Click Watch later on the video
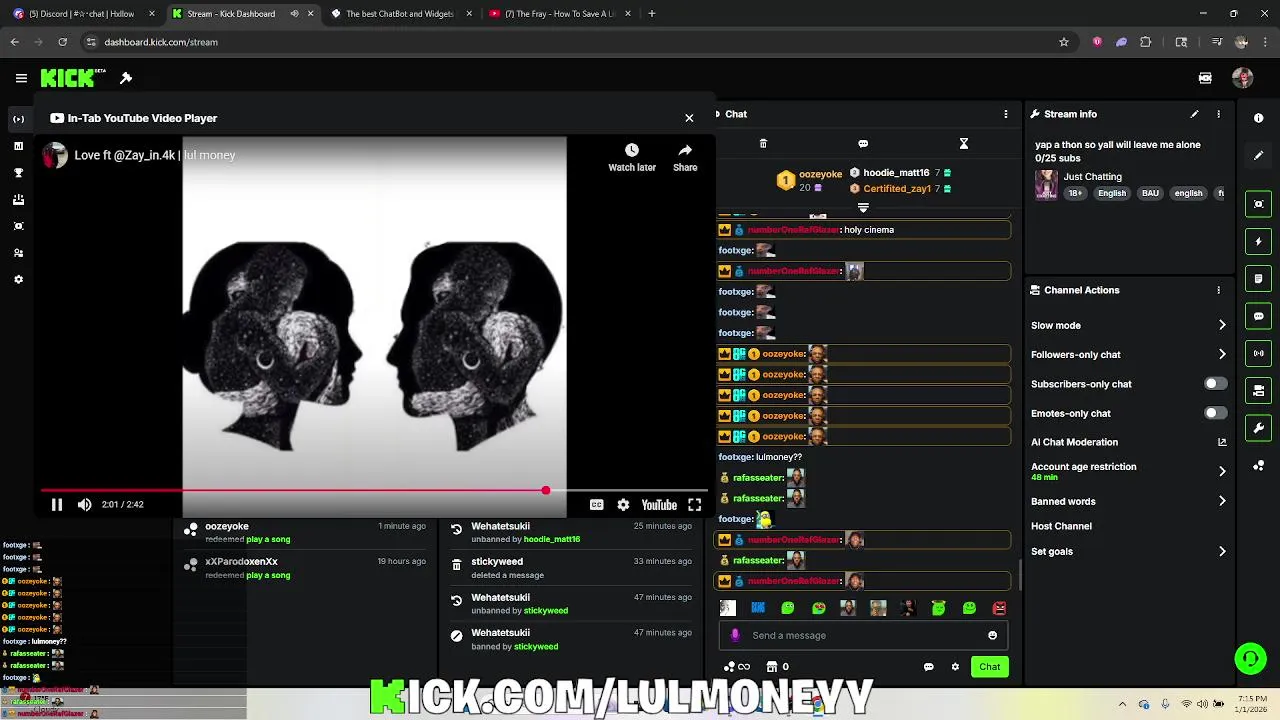The width and height of the screenshot is (1280, 720). click(632, 158)
